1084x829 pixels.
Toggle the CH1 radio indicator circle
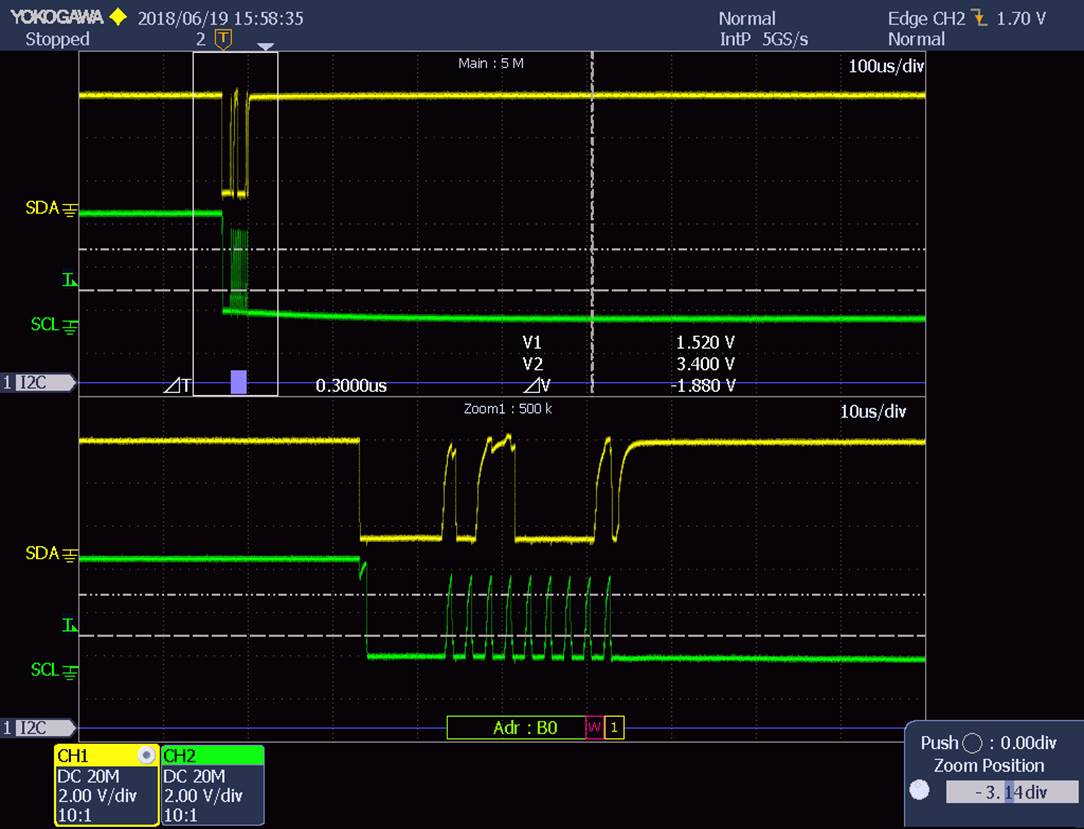(146, 755)
